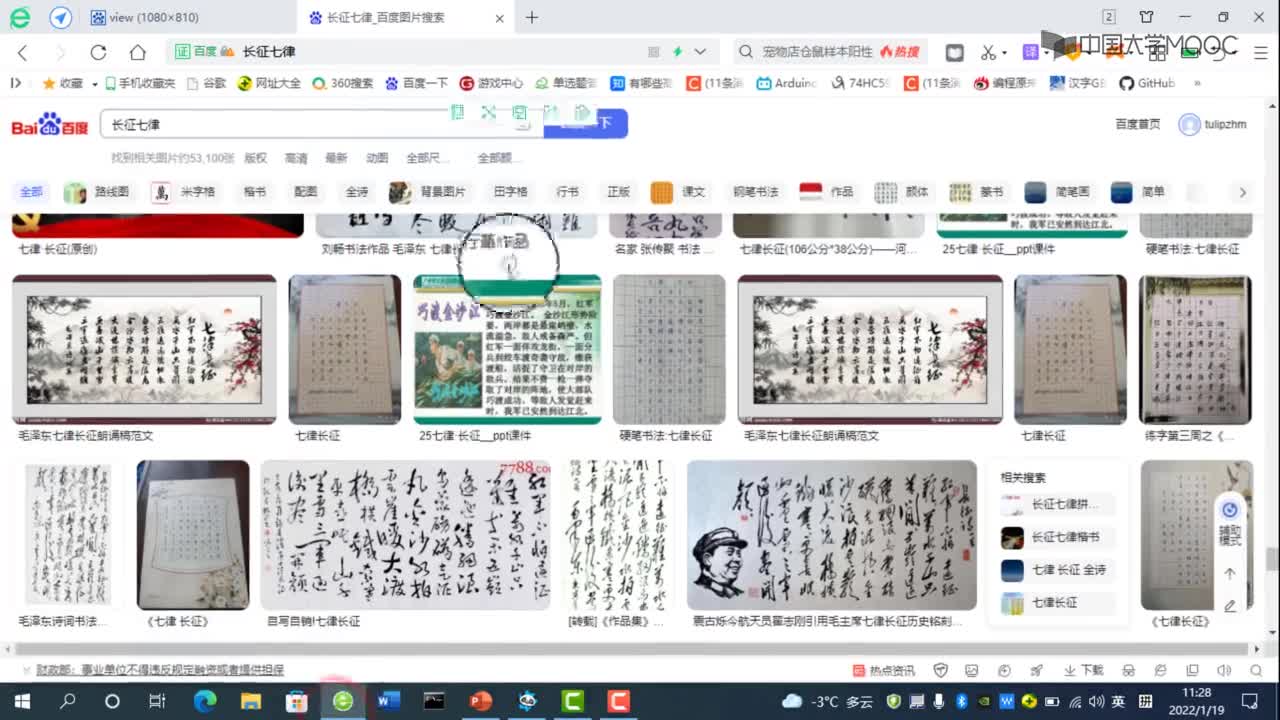Open the 毛泽东诗词书法 thumbnail
Viewport: 1280px width, 720px height.
click(68, 535)
